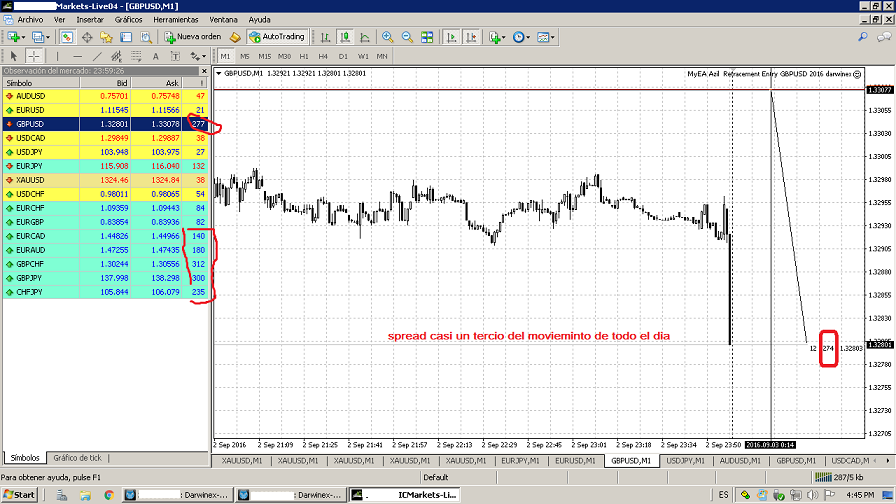Open the Herramientas menu
The width and height of the screenshot is (896, 504).
(176, 19)
